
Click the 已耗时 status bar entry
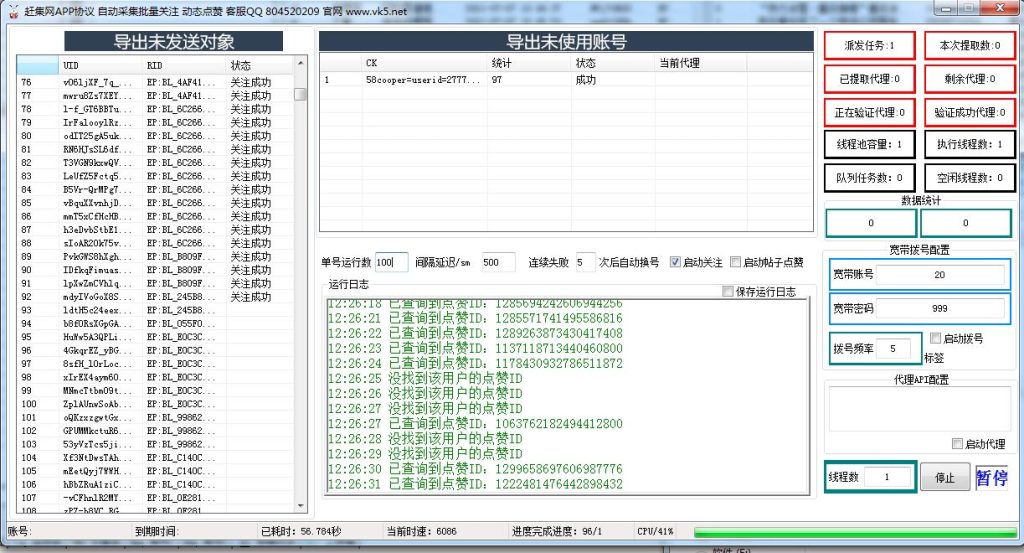click(301, 531)
